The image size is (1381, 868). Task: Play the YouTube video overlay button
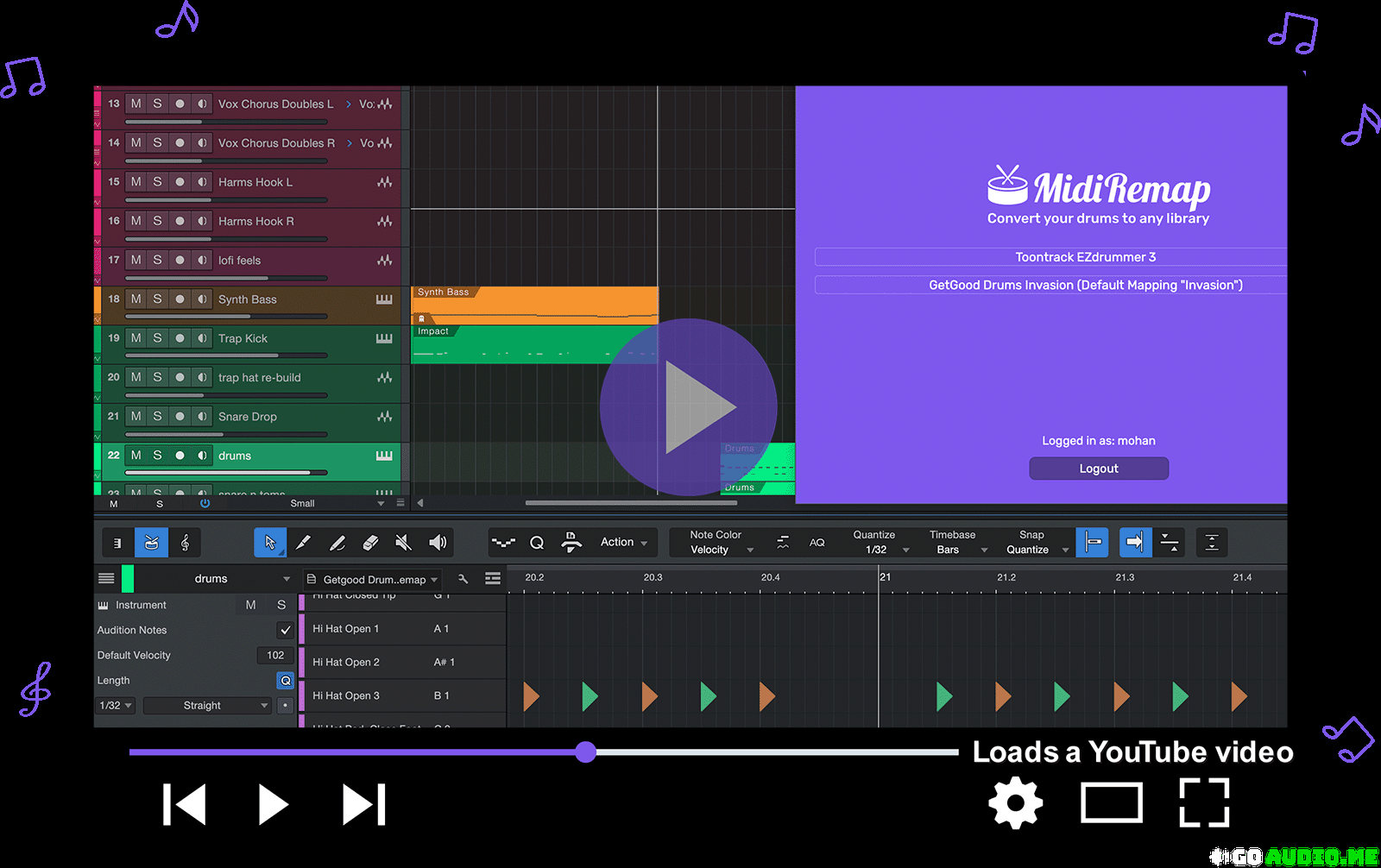coord(689,407)
